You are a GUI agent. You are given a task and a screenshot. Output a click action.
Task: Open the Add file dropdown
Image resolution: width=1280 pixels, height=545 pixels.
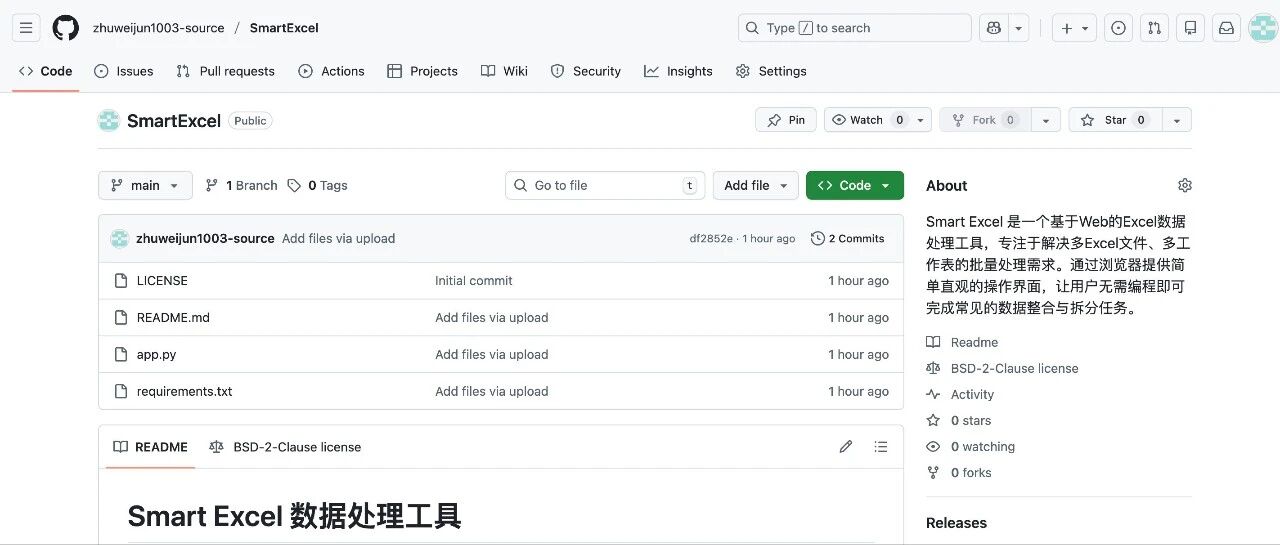(x=756, y=185)
